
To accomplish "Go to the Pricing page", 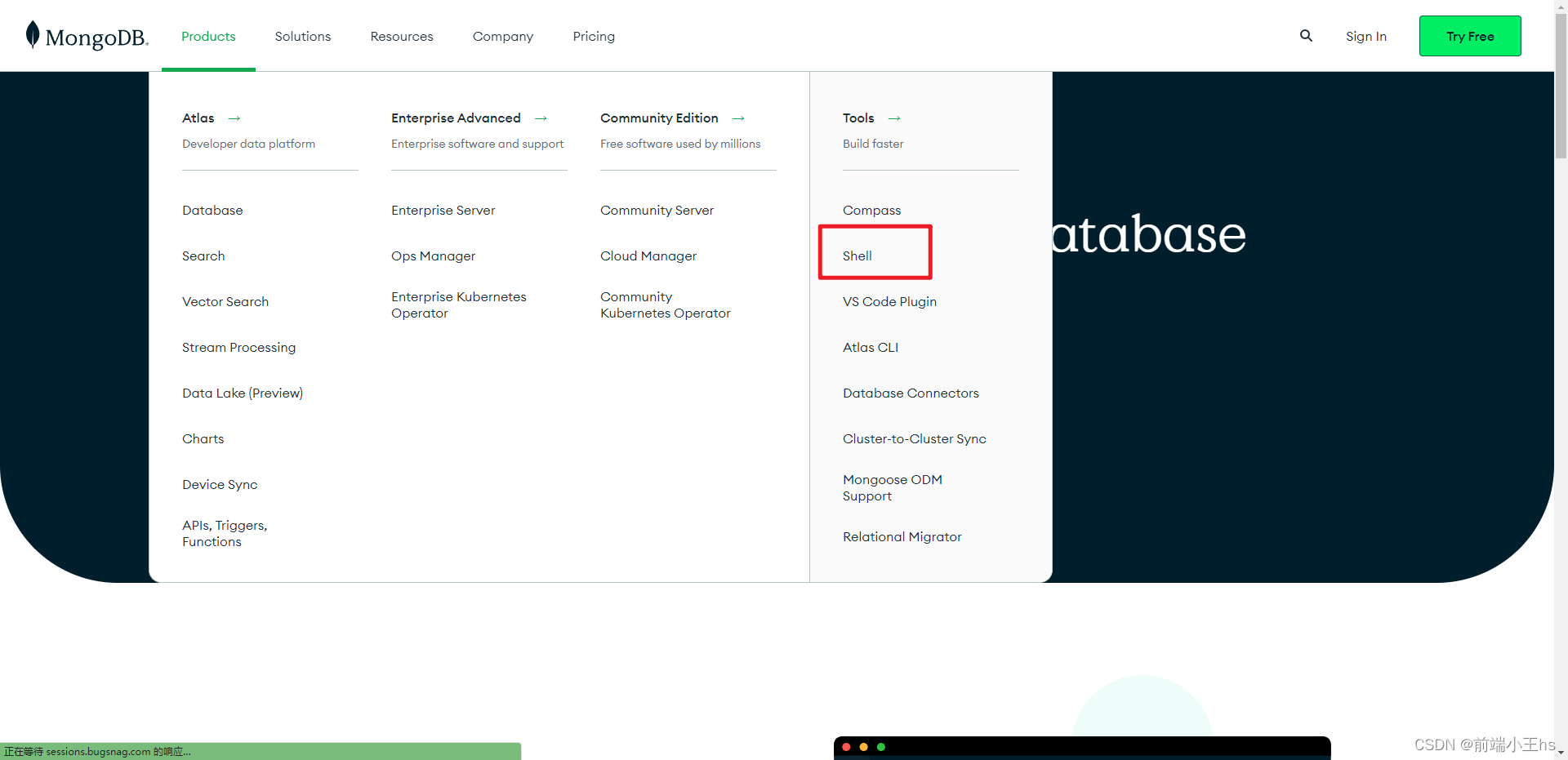I will [594, 37].
